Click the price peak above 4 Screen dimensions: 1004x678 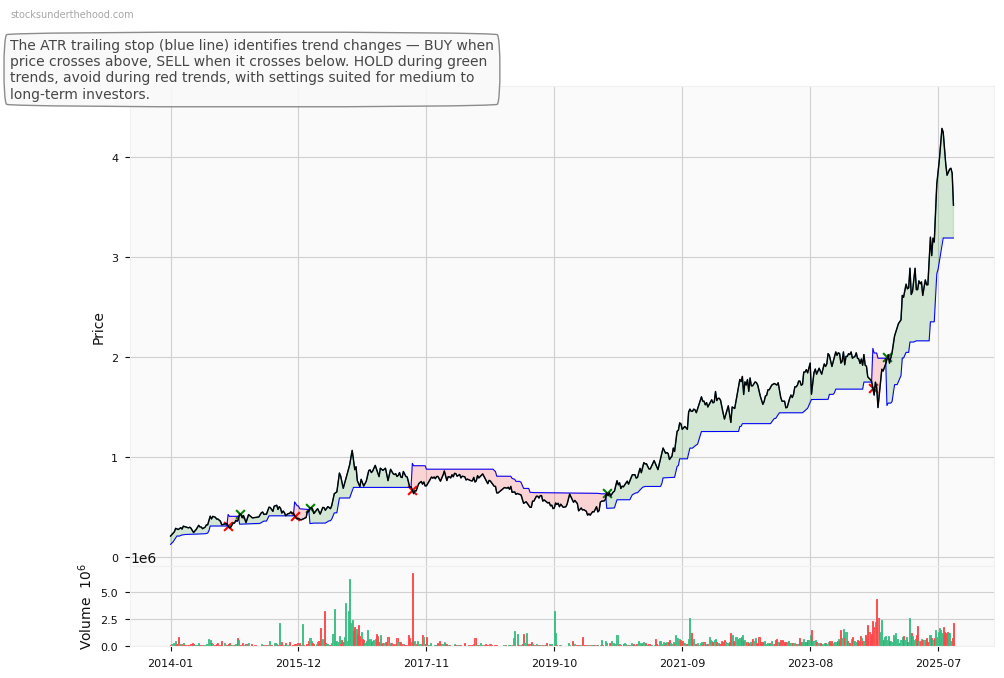941,129
